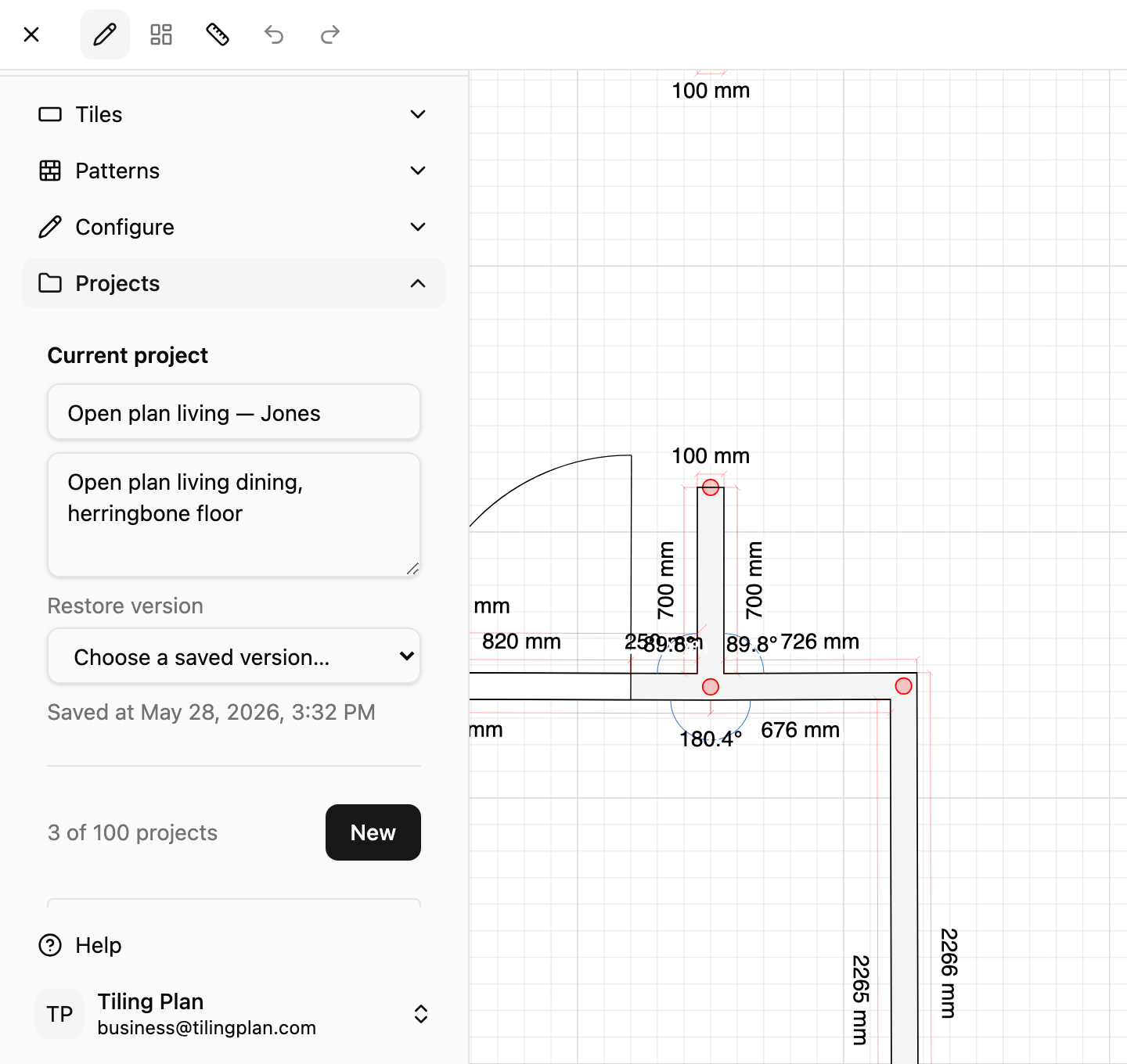Viewport: 1127px width, 1064px height.
Task: Open the Patterns menu item
Action: [234, 171]
